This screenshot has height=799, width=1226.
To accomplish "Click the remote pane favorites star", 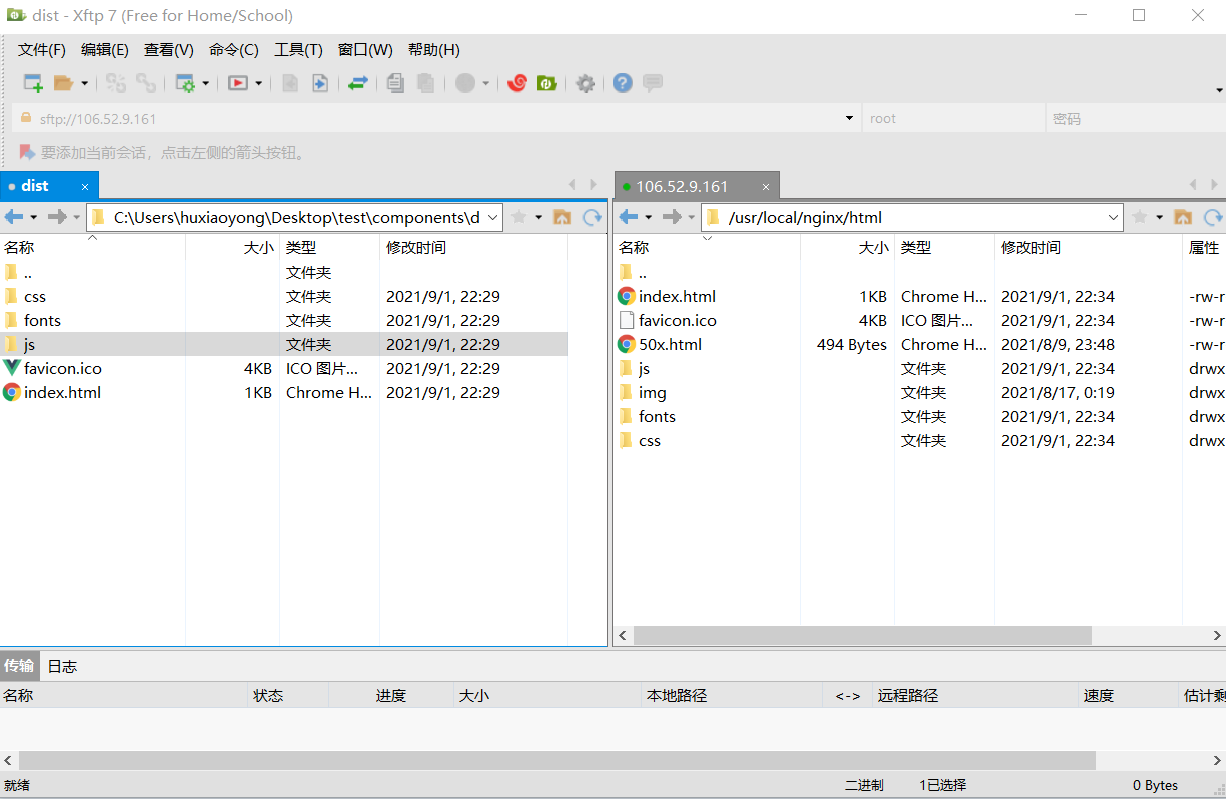I will [1139, 217].
